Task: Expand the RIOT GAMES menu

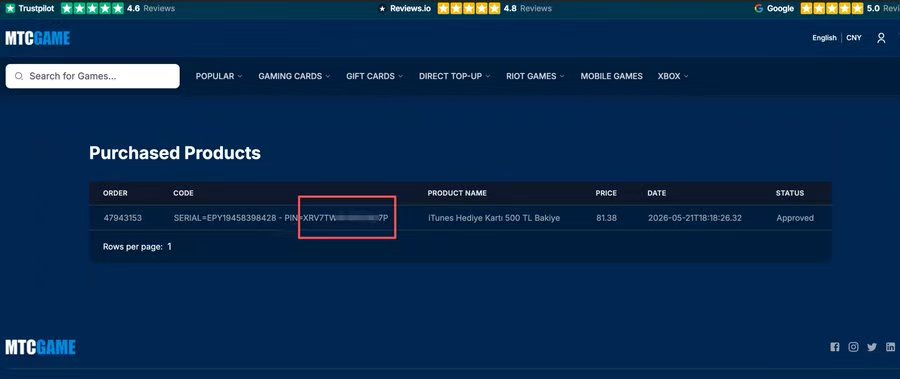Action: (x=535, y=76)
